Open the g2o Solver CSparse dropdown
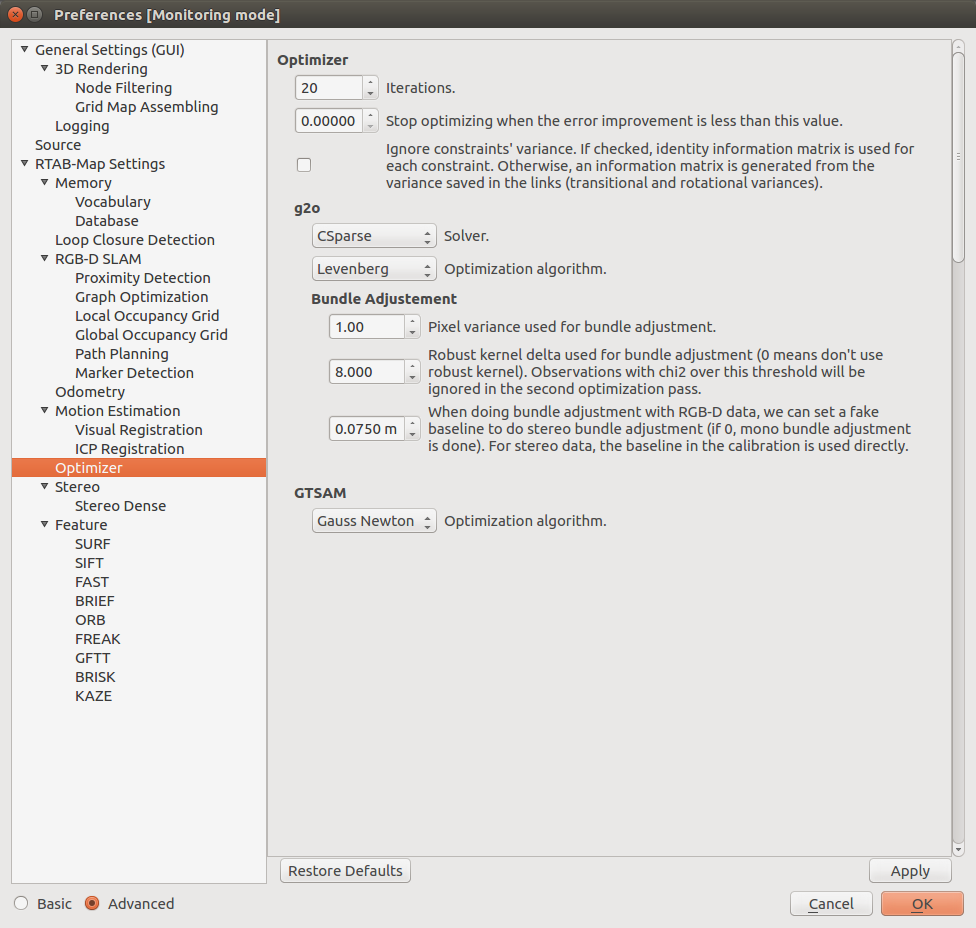This screenshot has height=928, width=976. 373,236
